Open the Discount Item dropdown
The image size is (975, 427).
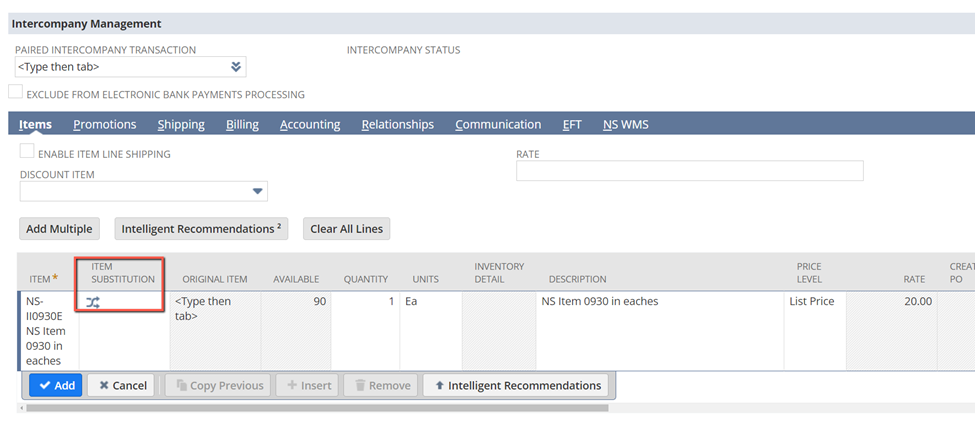(x=257, y=191)
